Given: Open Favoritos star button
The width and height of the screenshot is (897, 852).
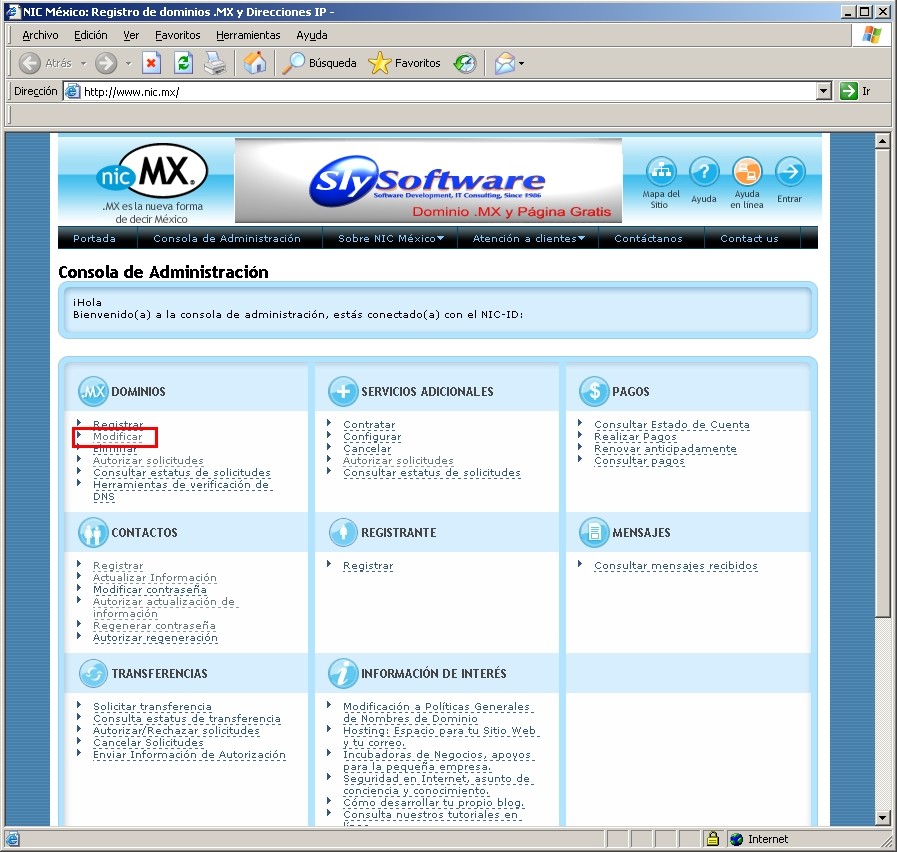Looking at the screenshot, I should click(404, 63).
